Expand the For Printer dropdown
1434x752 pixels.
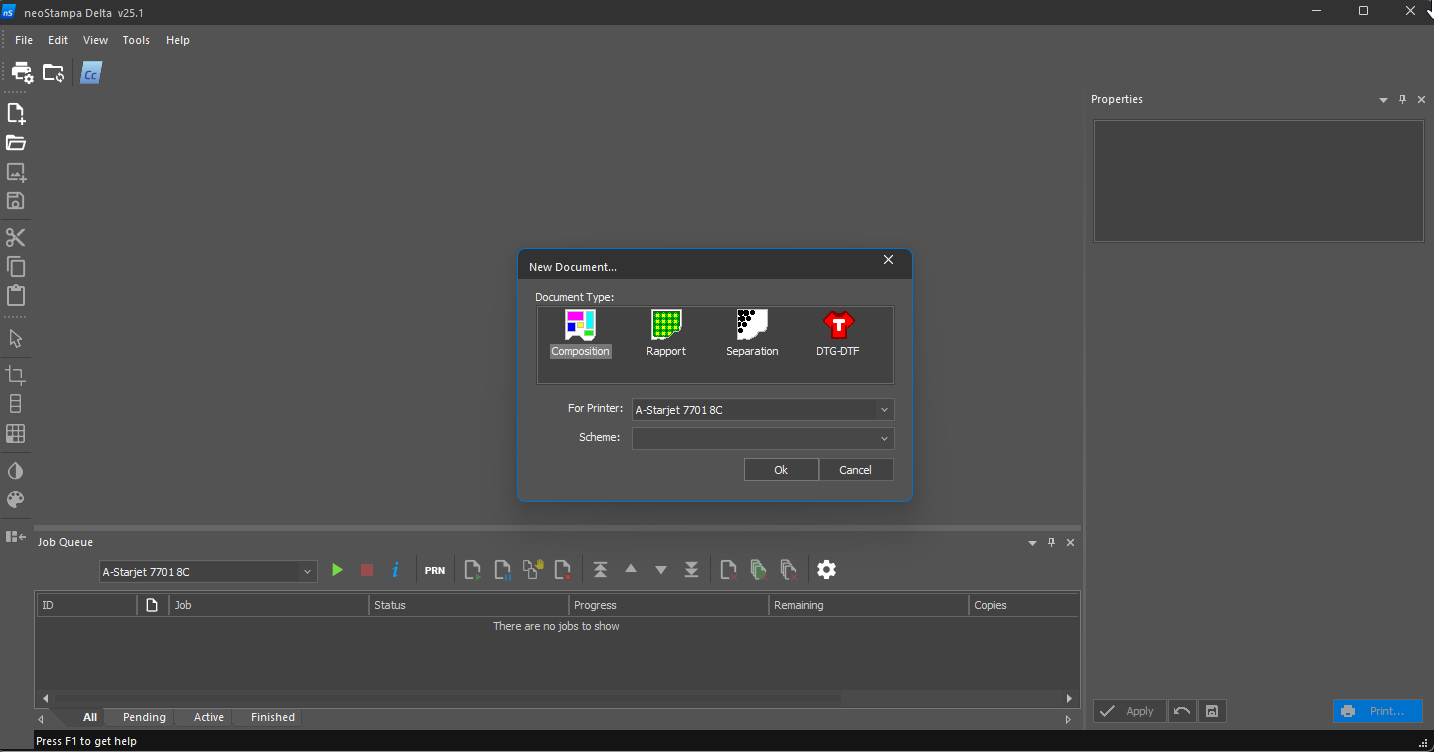pos(884,410)
